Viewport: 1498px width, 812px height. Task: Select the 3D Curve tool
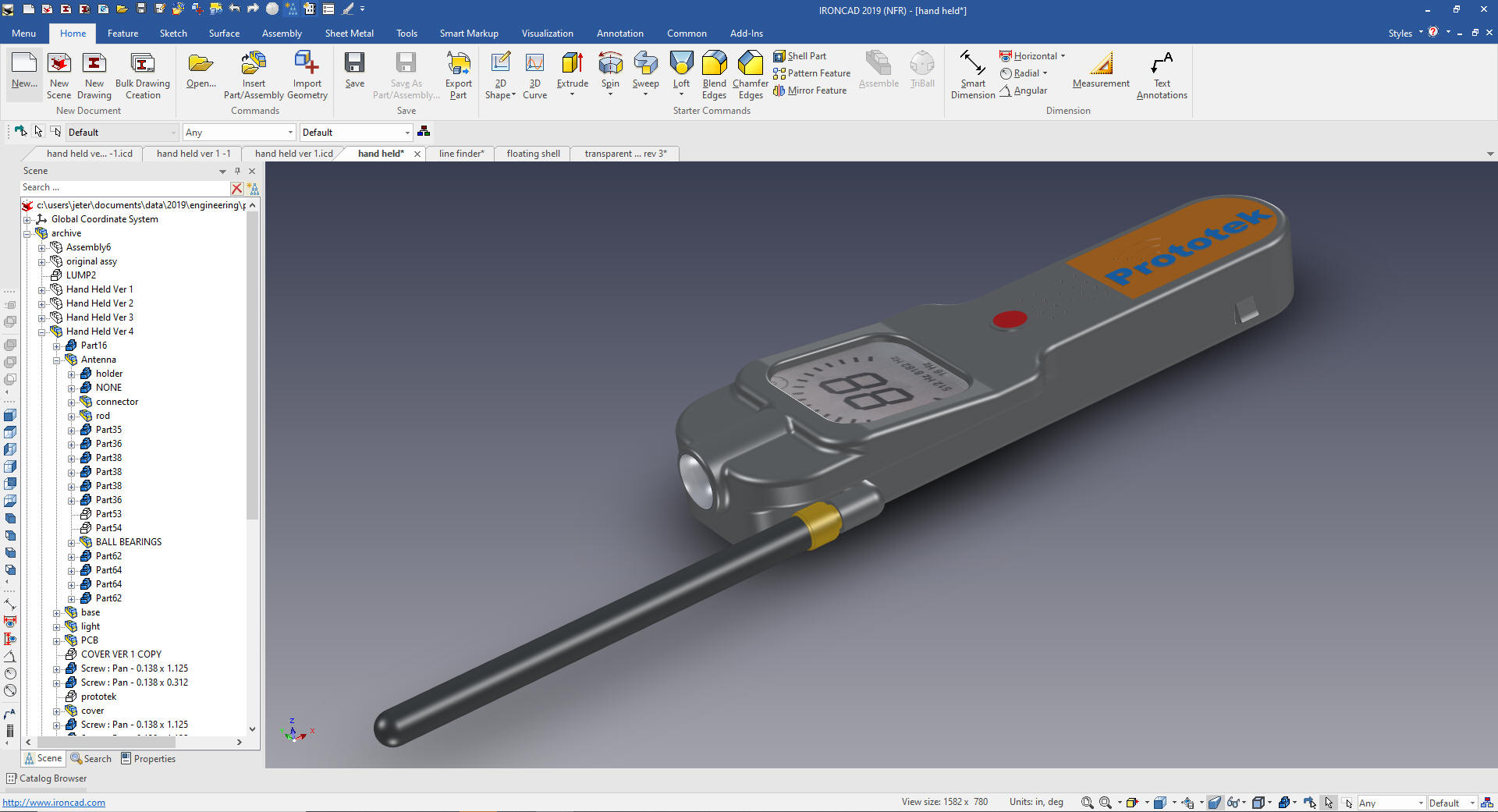tap(534, 76)
